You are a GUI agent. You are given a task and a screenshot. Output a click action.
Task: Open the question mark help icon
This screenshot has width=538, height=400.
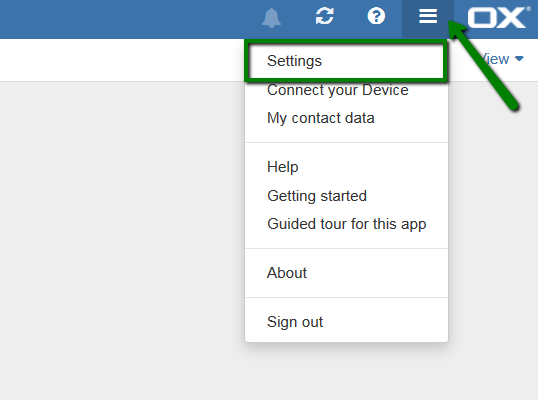376,16
